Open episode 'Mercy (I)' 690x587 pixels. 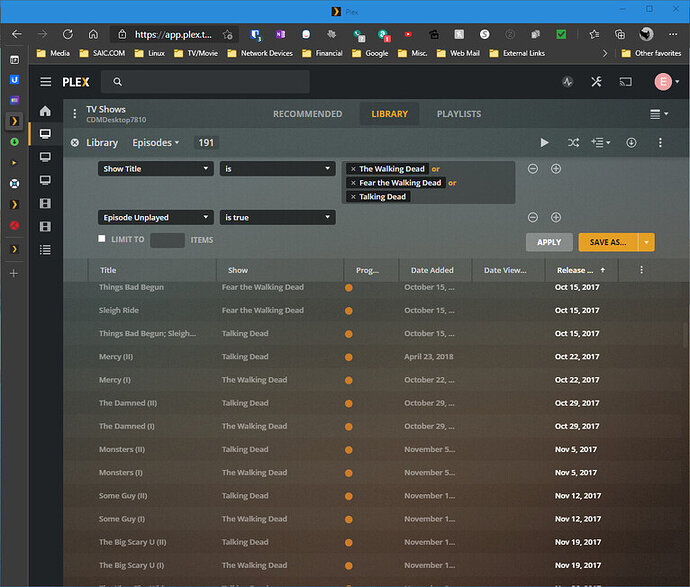tap(115, 380)
